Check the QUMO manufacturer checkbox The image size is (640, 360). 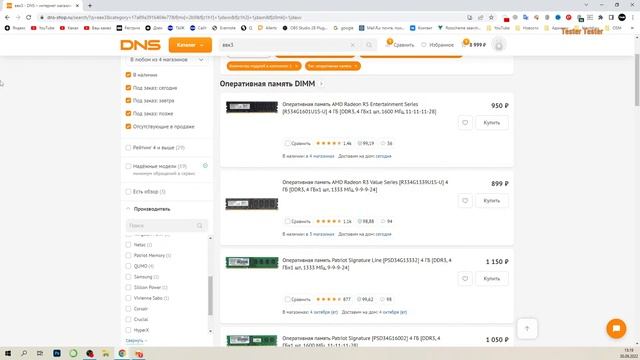[x=128, y=266]
